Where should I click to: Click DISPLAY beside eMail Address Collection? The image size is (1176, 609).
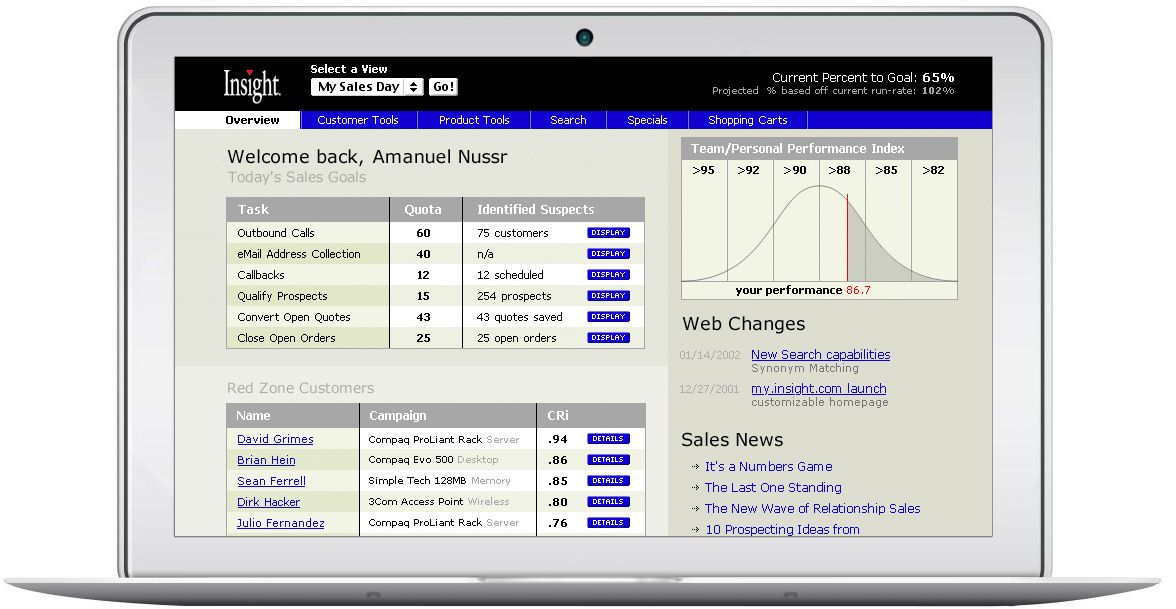pos(608,253)
